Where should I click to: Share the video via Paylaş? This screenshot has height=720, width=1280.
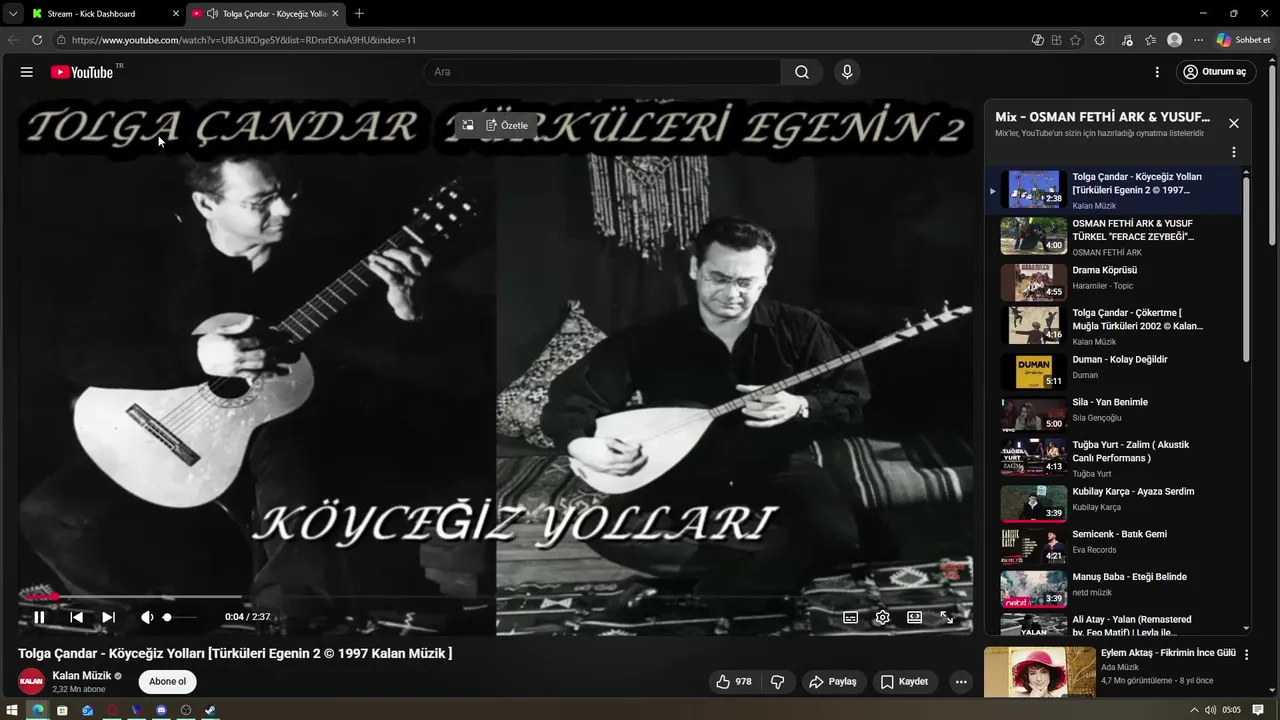[x=833, y=682]
